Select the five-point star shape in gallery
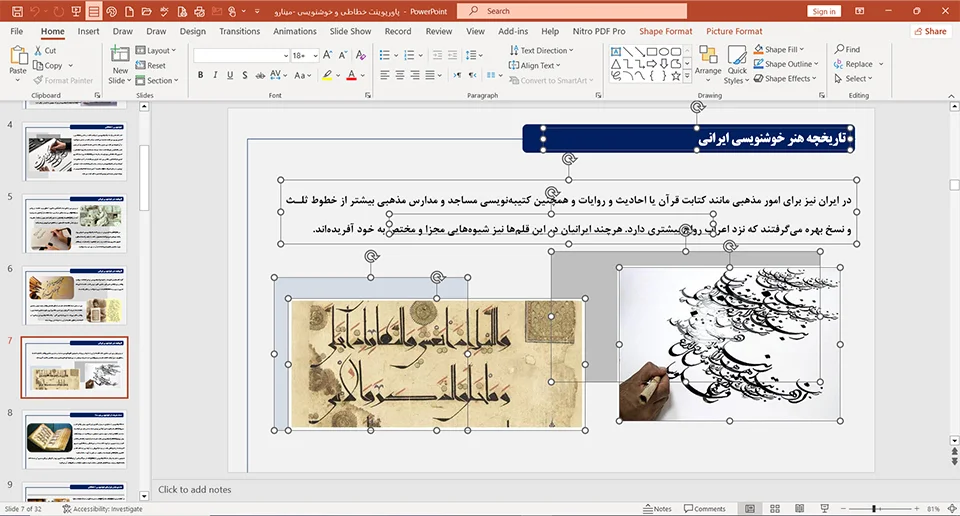The width and height of the screenshot is (960, 516). [676, 76]
